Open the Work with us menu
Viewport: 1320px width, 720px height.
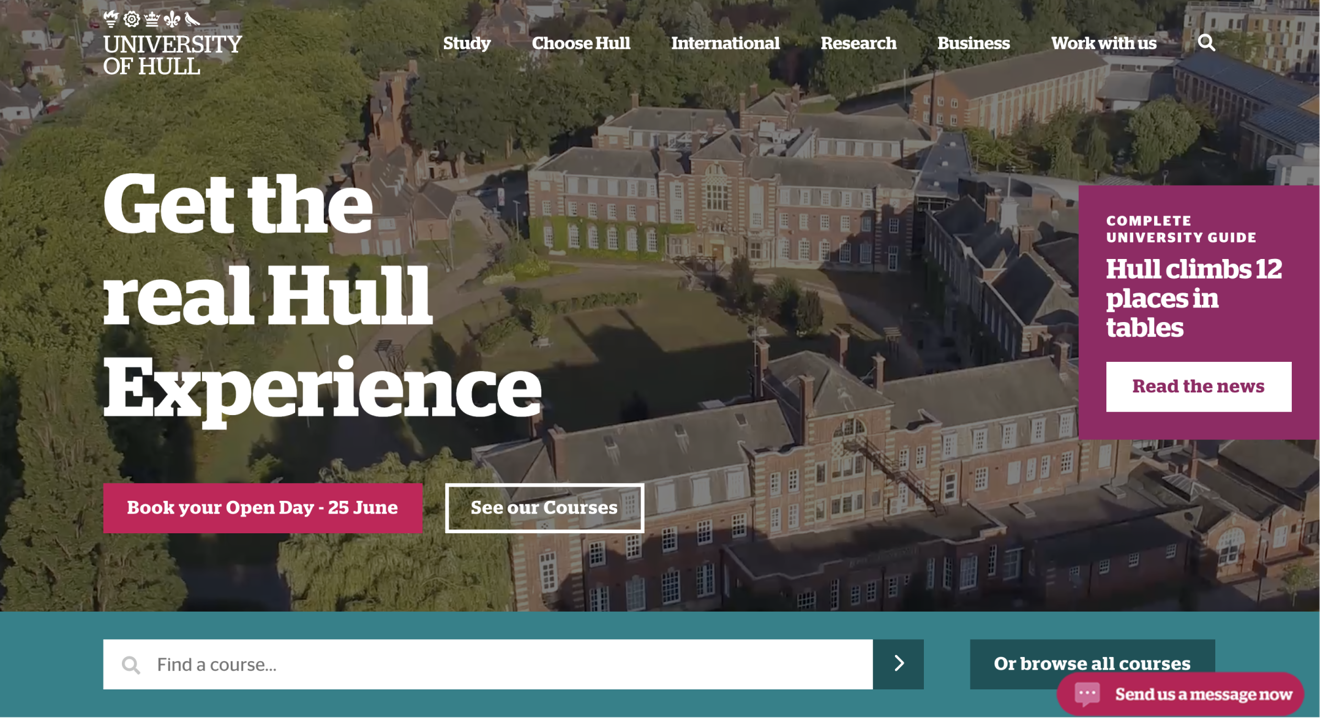click(x=1103, y=43)
